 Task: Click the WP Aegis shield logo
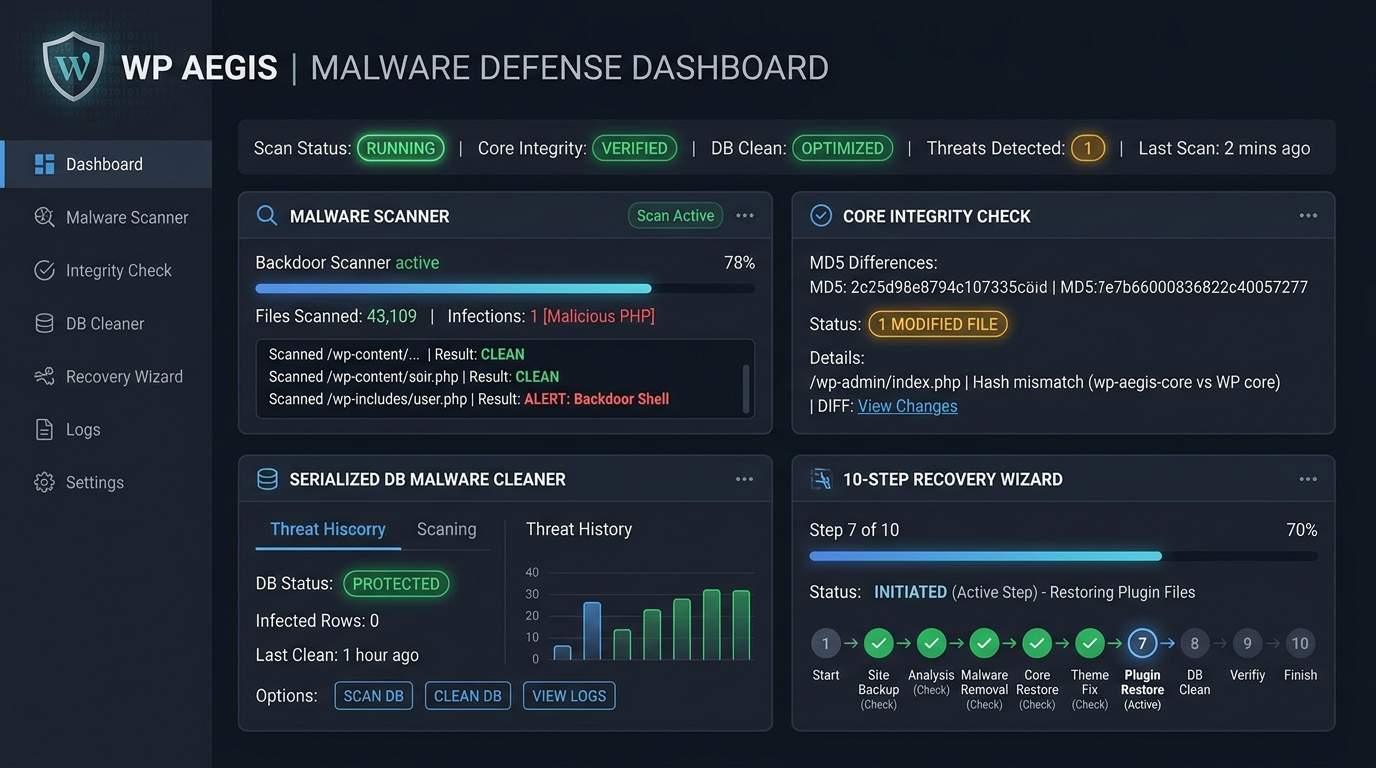click(x=74, y=66)
